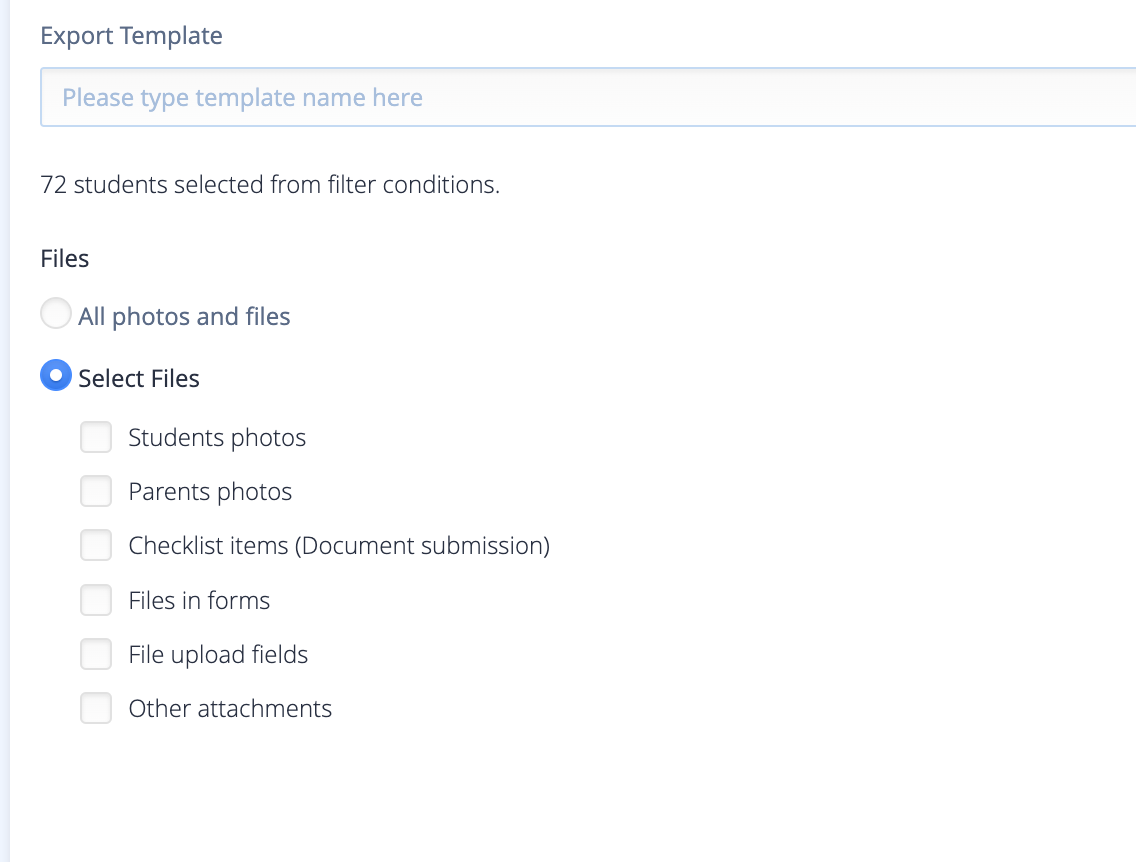Screen dimensions: 1136x862
Task: Toggle the Files in forms checkbox
Action: pyautogui.click(x=96, y=600)
